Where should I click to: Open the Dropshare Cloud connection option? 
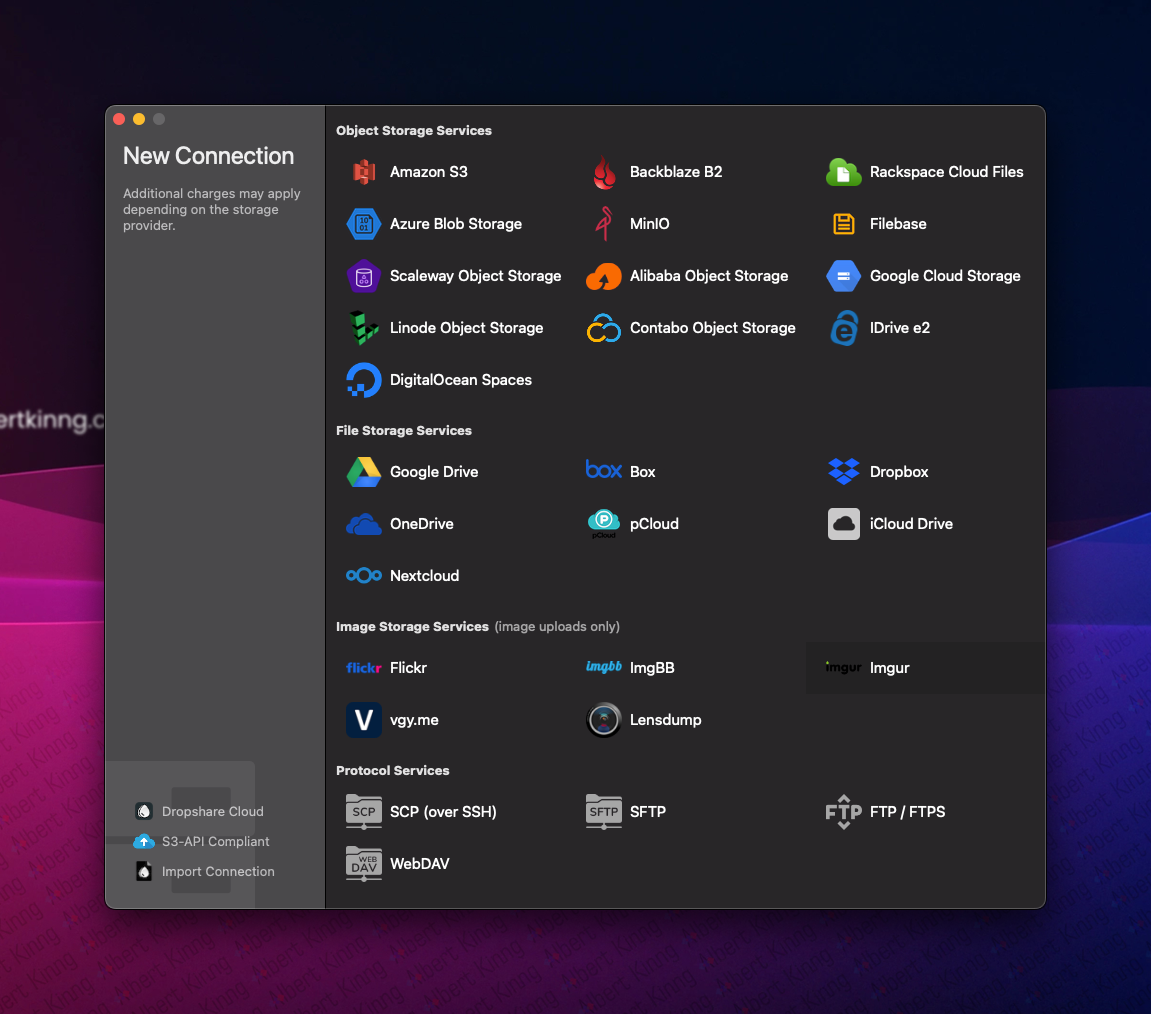199,811
